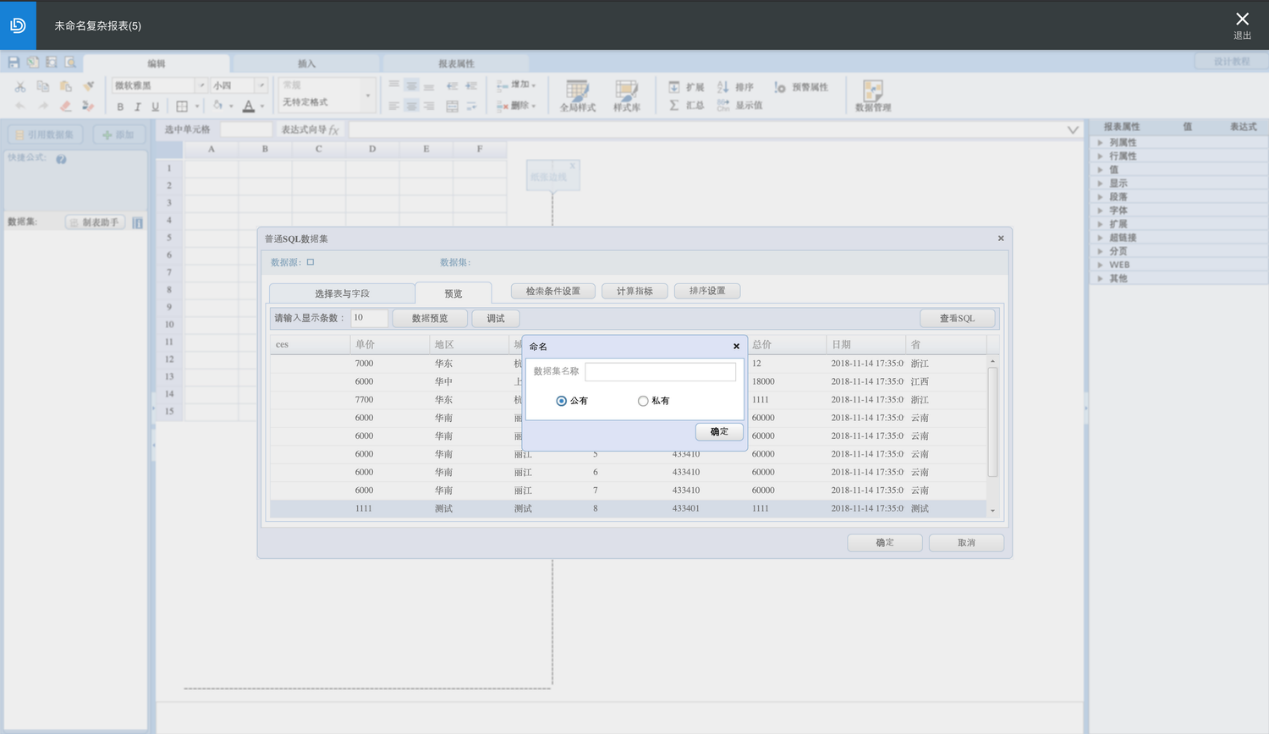This screenshot has width=1269, height=734.
Task: Click the 查看SQL button
Action: point(956,318)
